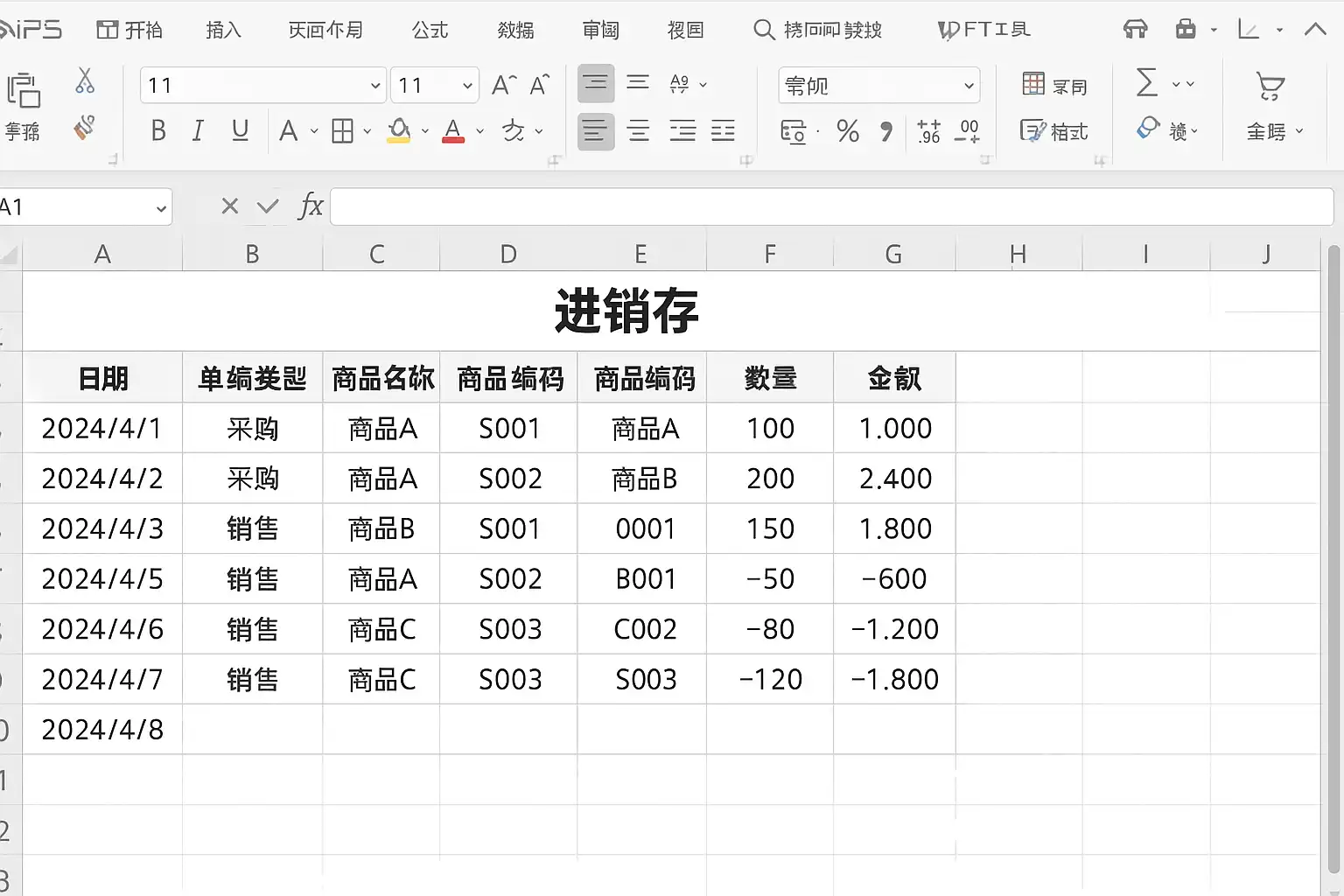The width and height of the screenshot is (1344, 896).
Task: Switch to the ribbon tab after 公式
Action: click(515, 31)
